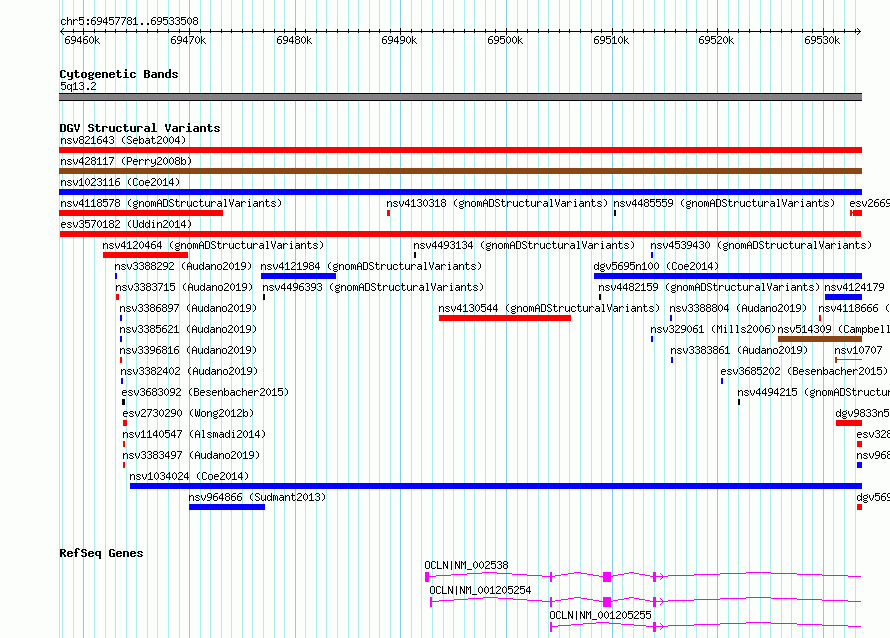Click nsv4130544 gnomAD red bar

(x=505, y=318)
